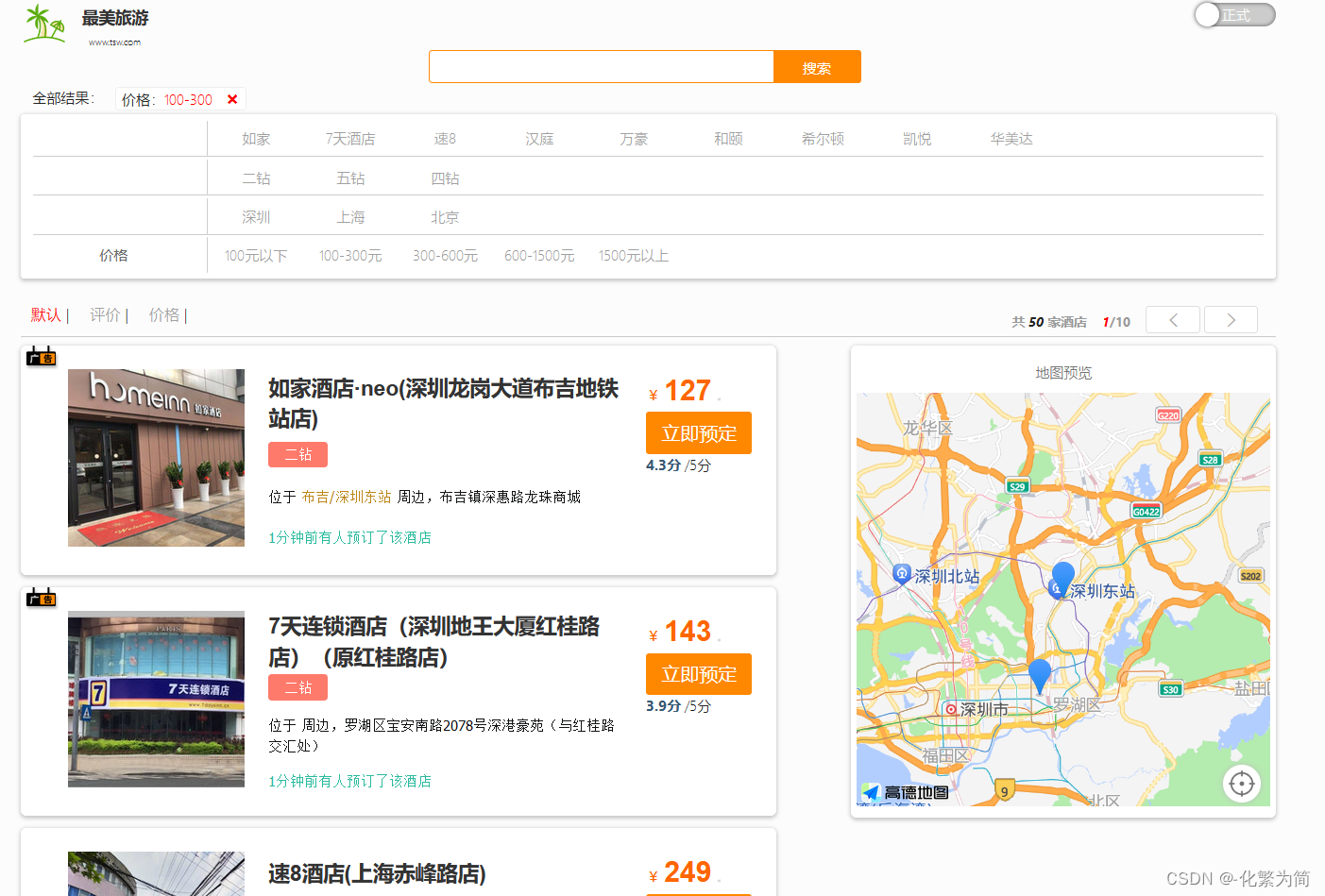Click the 共 50 家酒店 count text
Viewport: 1325px width, 896px height.
[x=1049, y=322]
